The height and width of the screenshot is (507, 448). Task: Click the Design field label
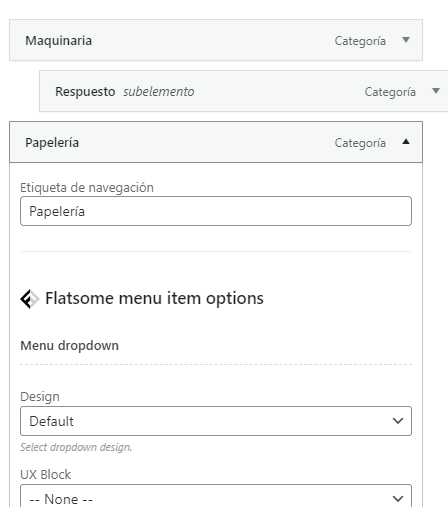pyautogui.click(x=40, y=397)
